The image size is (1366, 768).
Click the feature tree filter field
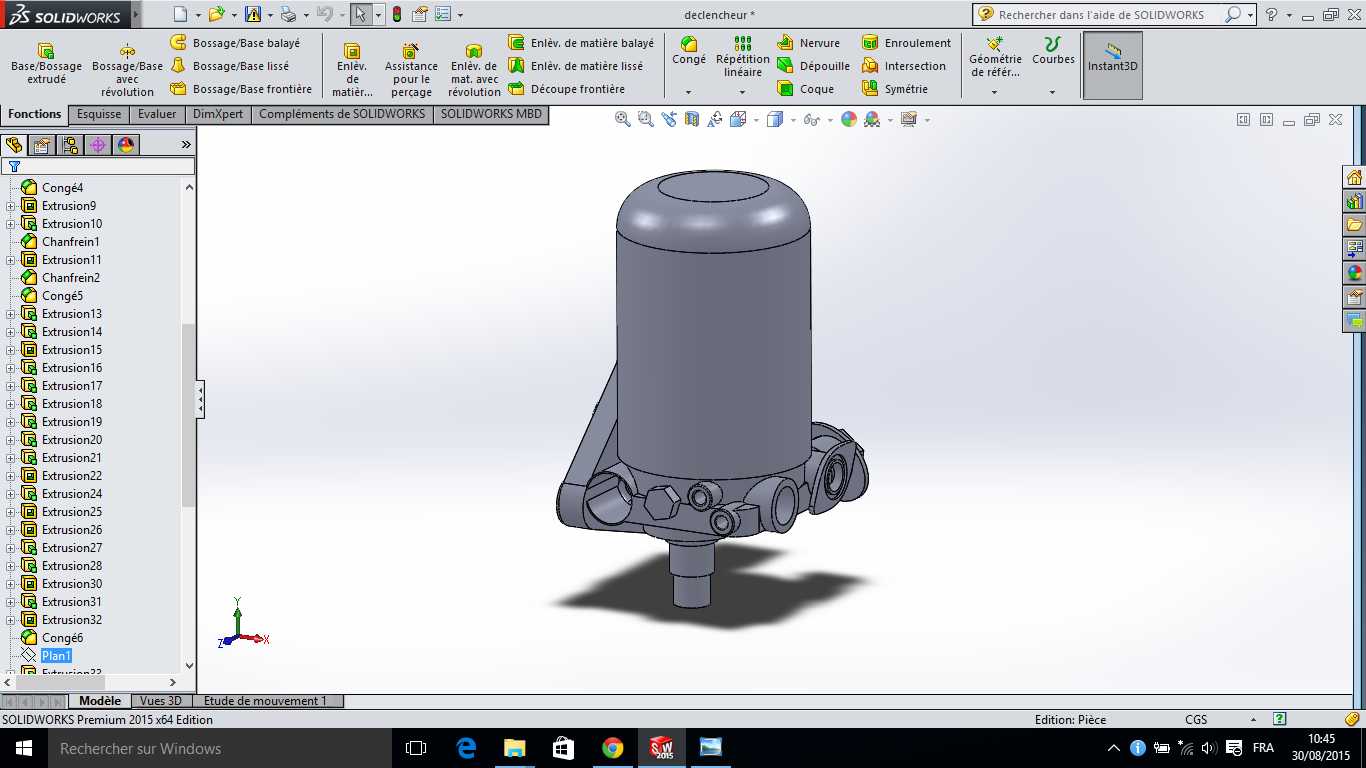click(x=98, y=166)
